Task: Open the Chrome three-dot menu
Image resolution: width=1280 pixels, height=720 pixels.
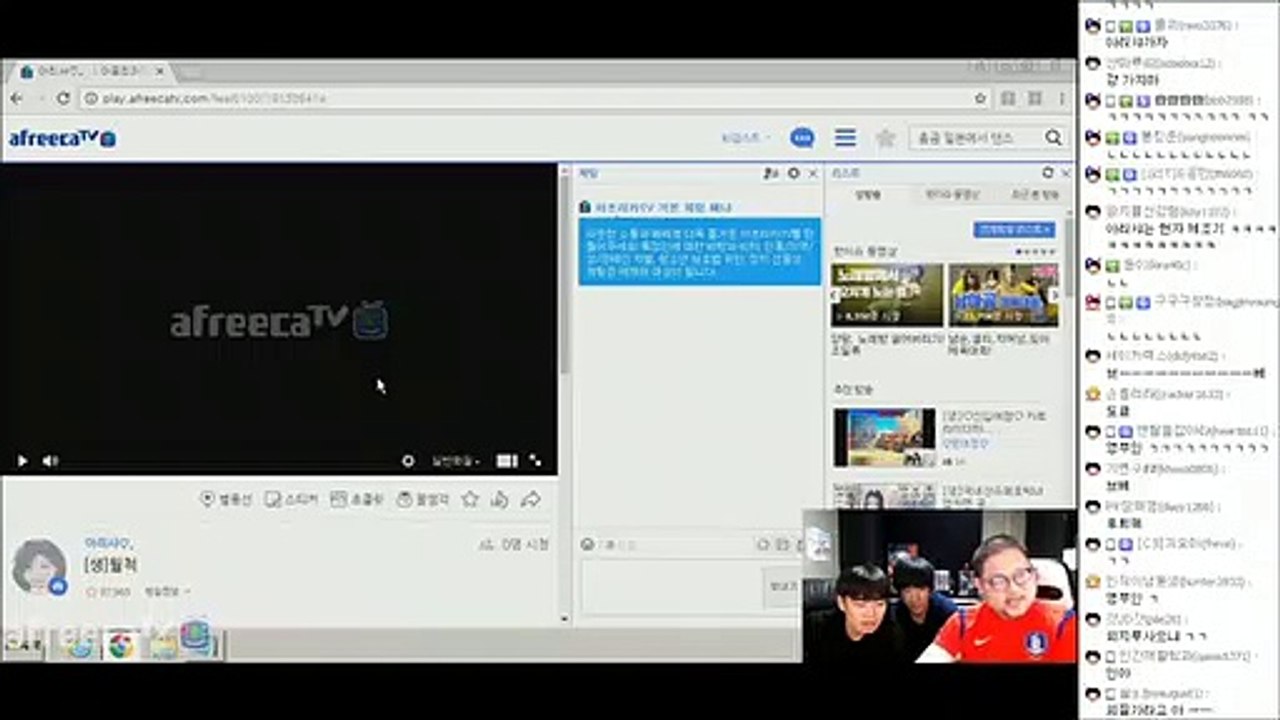Action: coord(1062,98)
